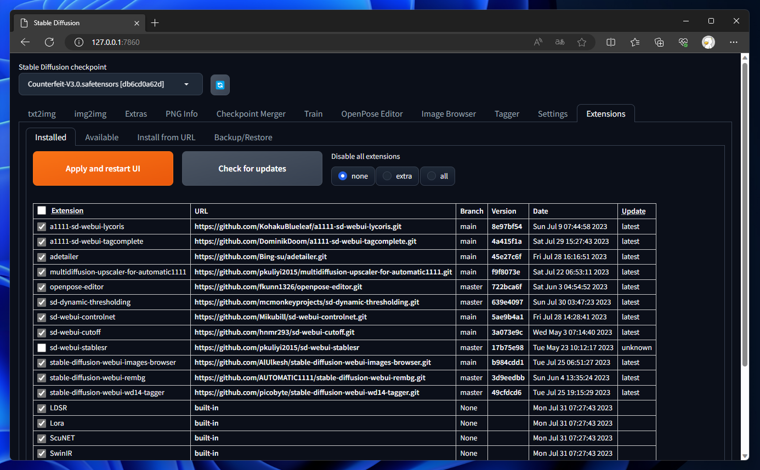This screenshot has width=760, height=470.
Task: Open the Stable Diffusion checkpoint dropdown
Action: (111, 84)
